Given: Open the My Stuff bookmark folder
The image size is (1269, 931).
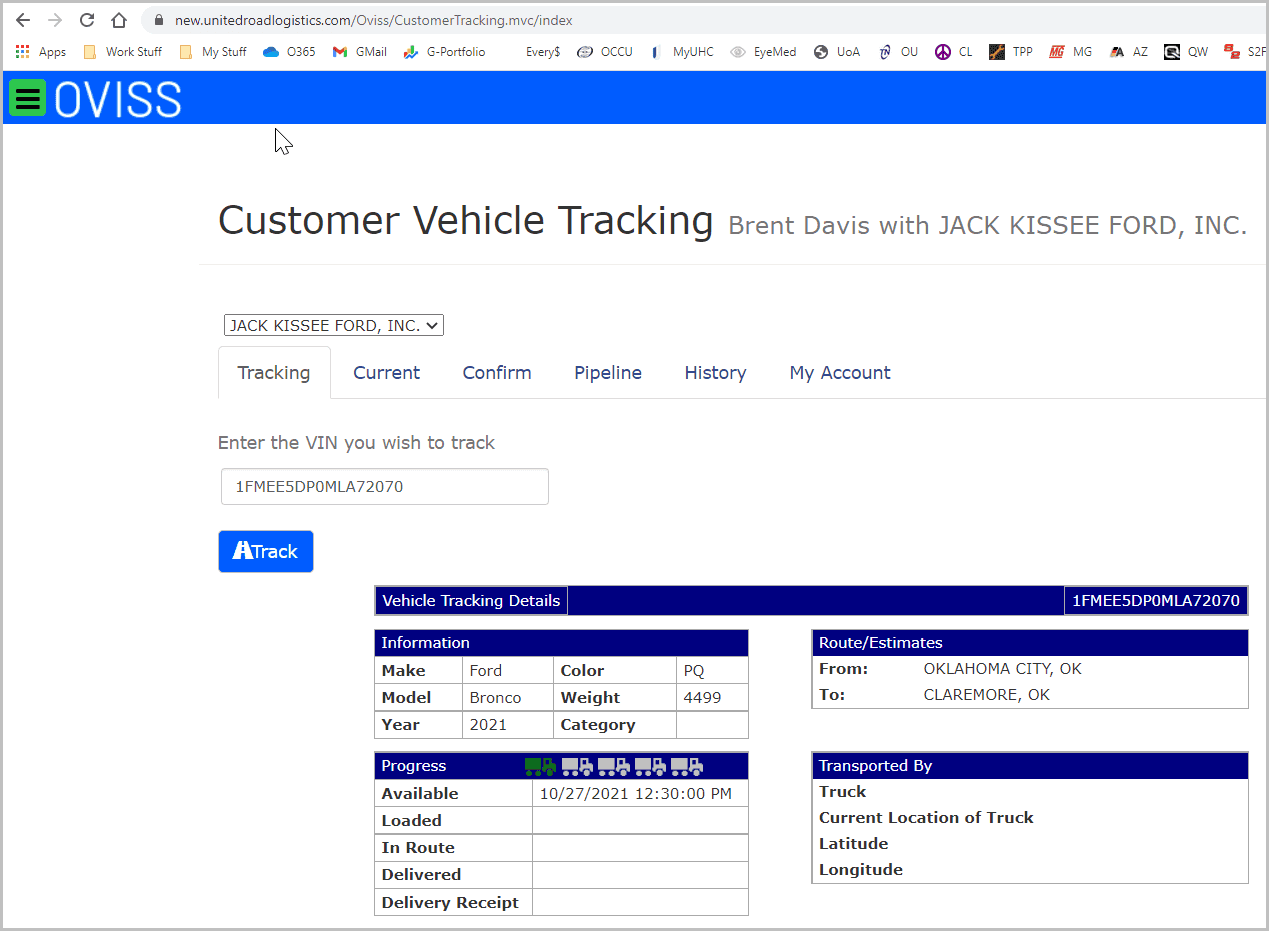Looking at the screenshot, I should [213, 52].
